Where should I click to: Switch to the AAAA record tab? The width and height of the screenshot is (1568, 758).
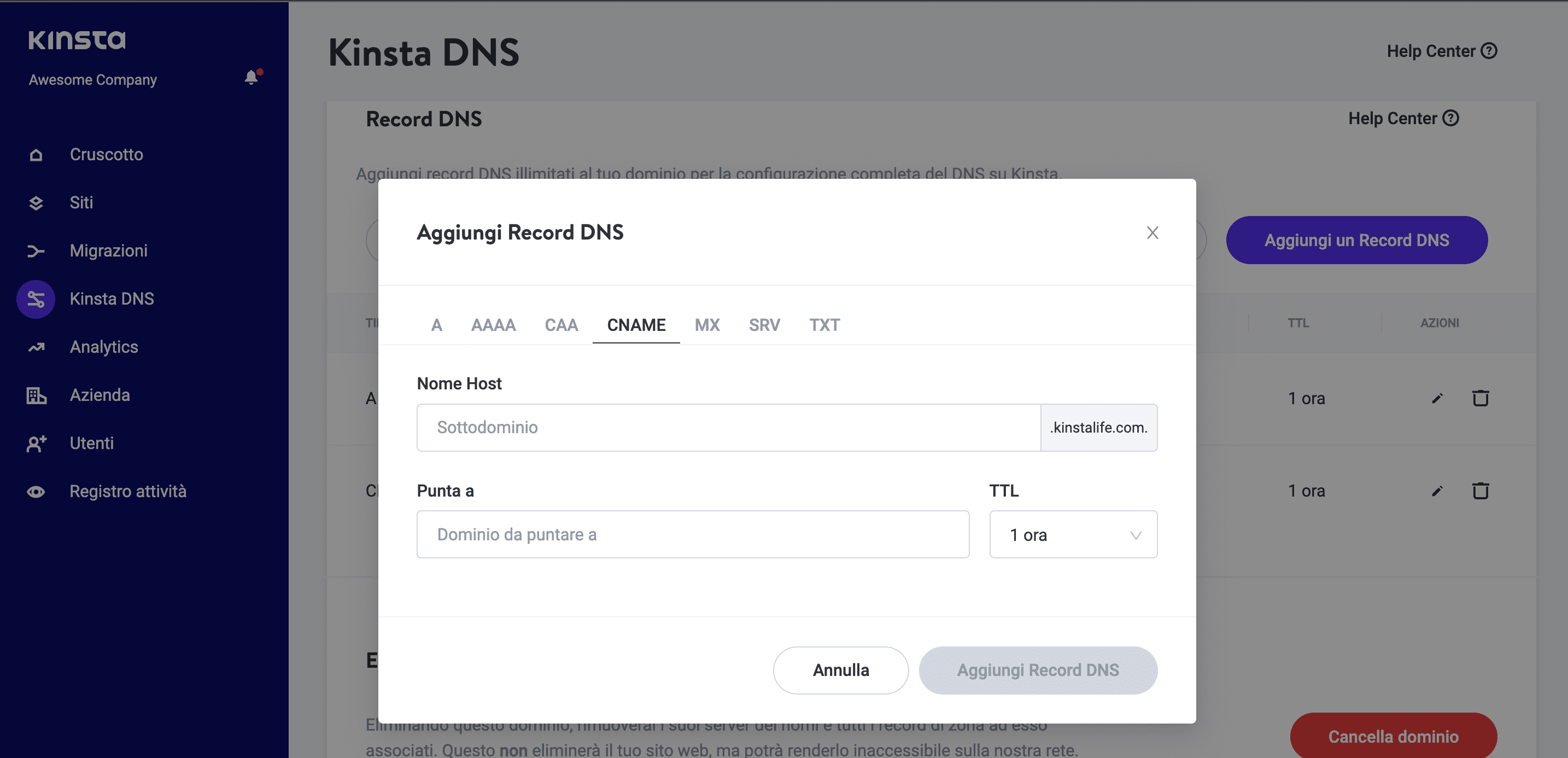pyautogui.click(x=493, y=325)
